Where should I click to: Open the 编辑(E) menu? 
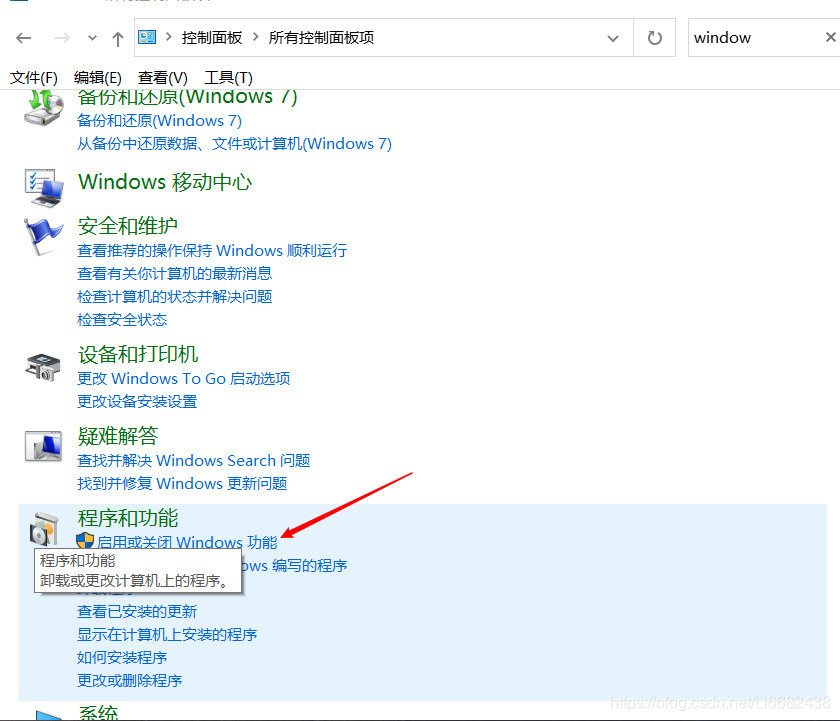[98, 78]
